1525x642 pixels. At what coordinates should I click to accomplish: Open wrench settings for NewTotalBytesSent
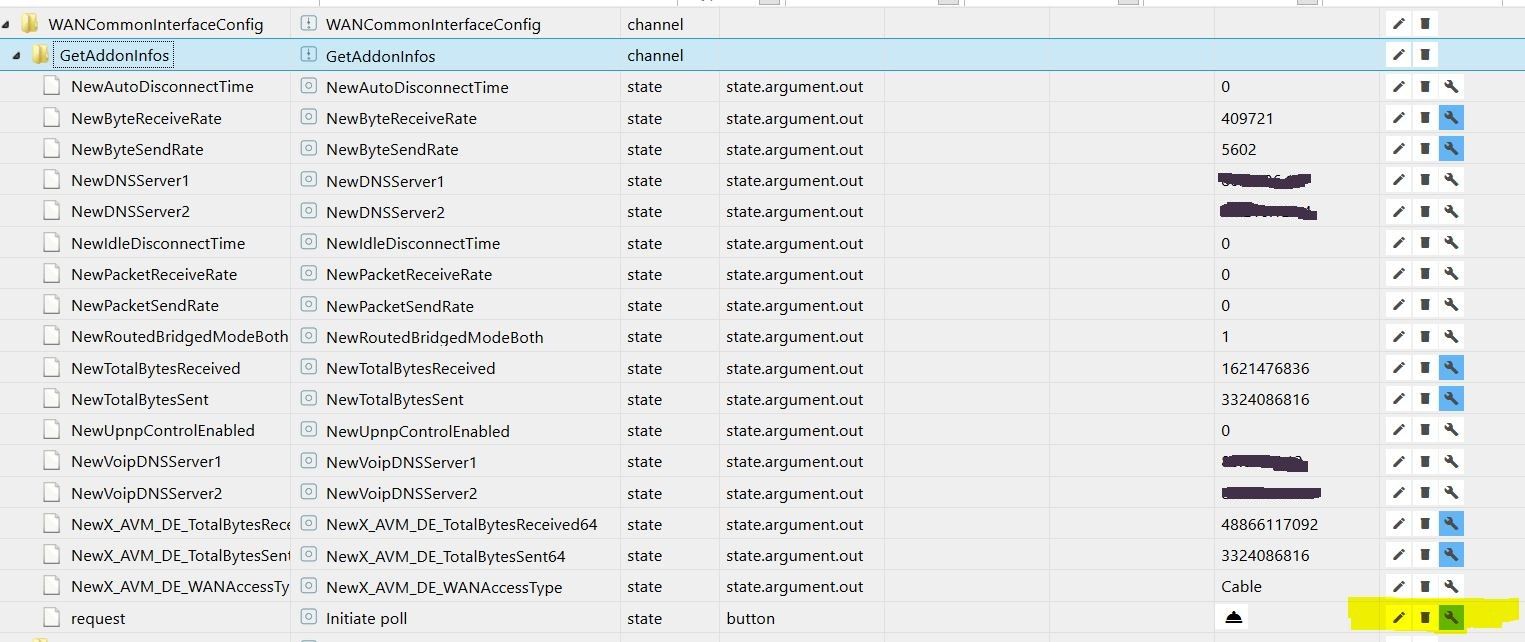click(x=1451, y=399)
